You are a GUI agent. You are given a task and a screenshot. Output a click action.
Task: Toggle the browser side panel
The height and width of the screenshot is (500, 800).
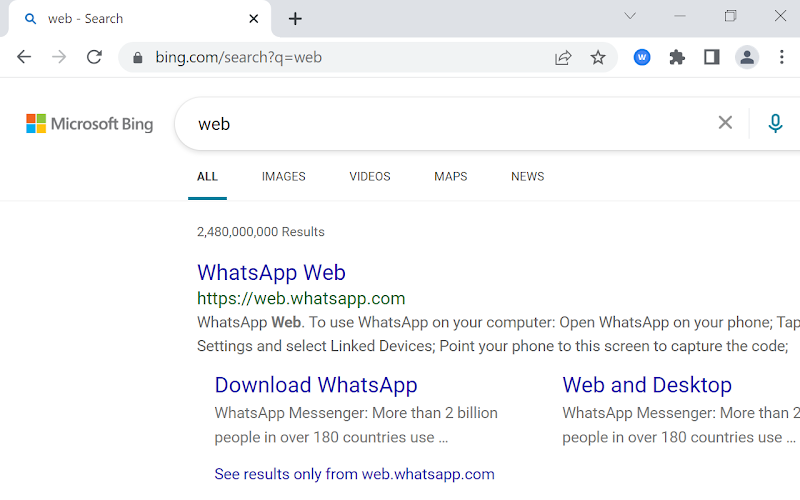[x=712, y=57]
